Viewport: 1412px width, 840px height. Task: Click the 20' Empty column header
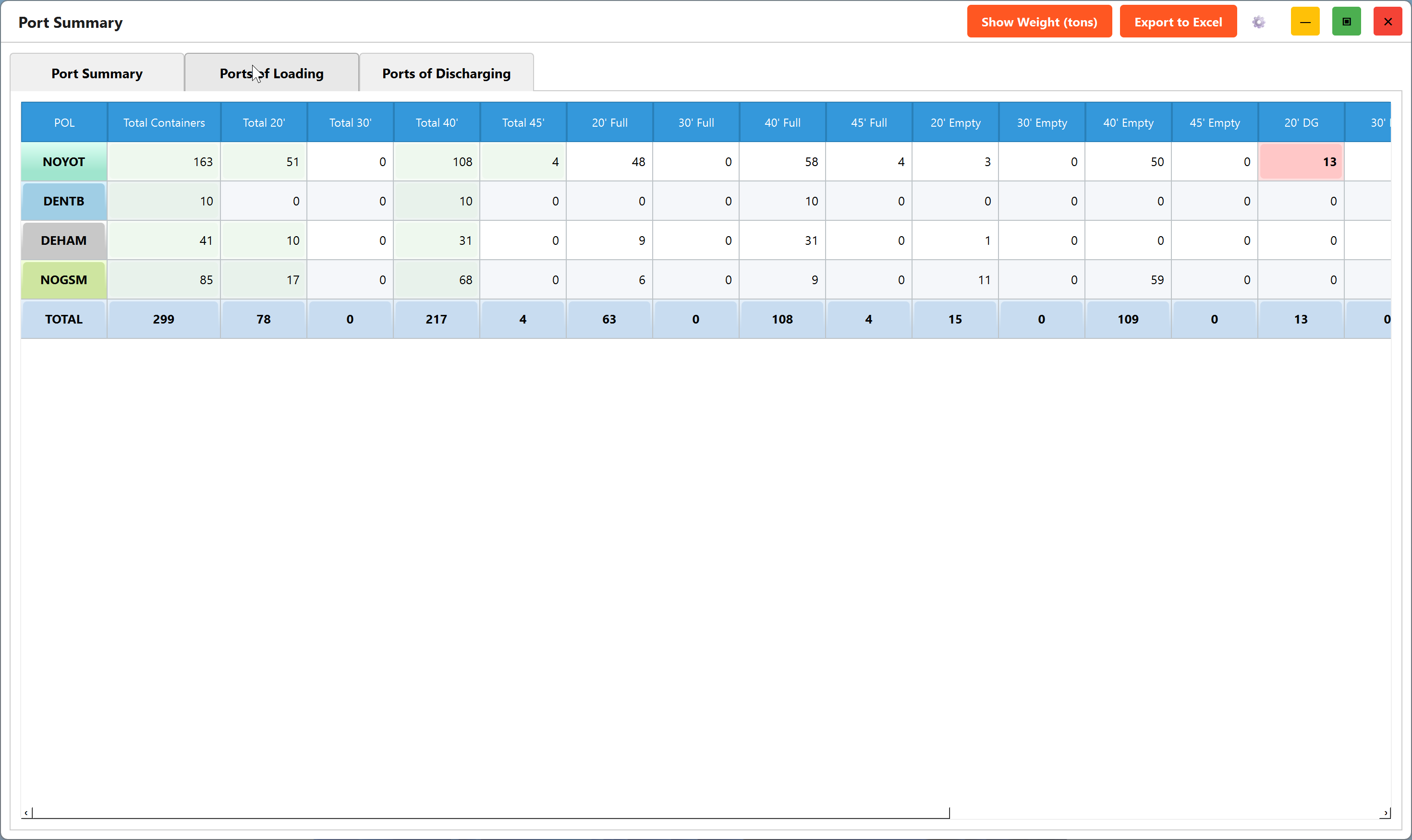955,122
